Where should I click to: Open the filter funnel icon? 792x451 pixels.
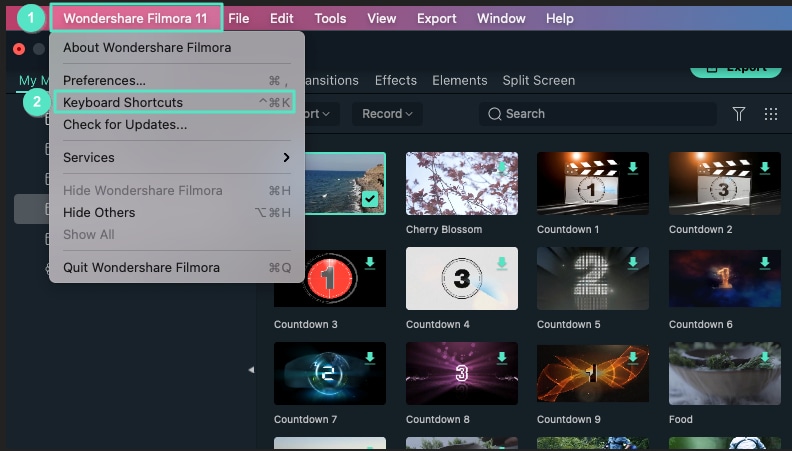pos(738,114)
